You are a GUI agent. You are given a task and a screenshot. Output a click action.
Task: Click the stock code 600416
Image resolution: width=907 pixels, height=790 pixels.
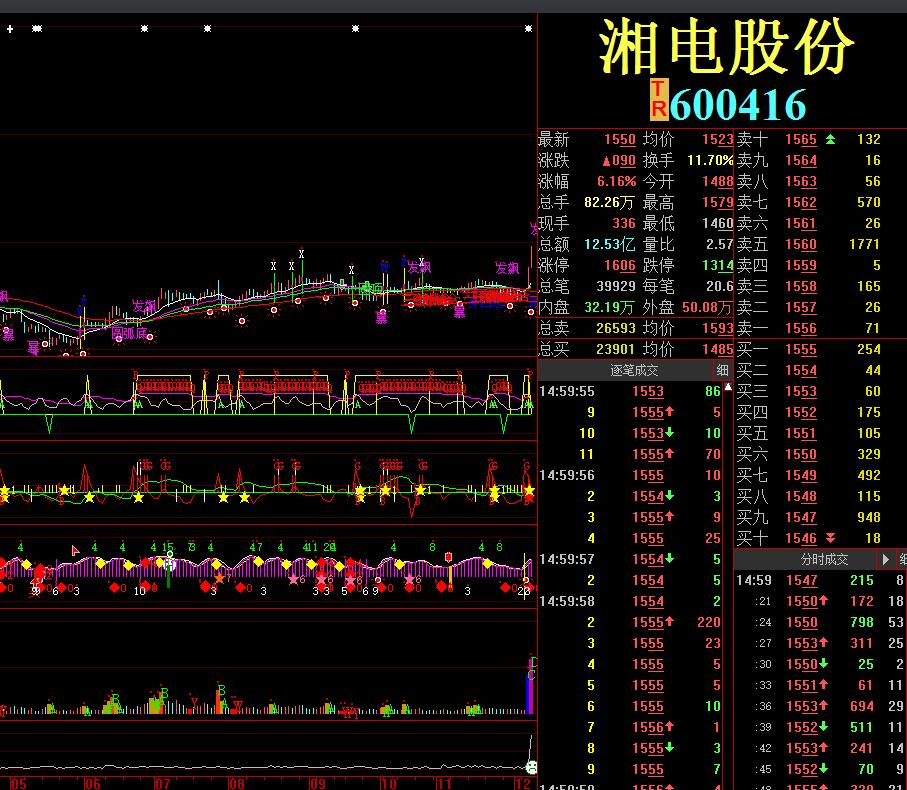[x=738, y=105]
